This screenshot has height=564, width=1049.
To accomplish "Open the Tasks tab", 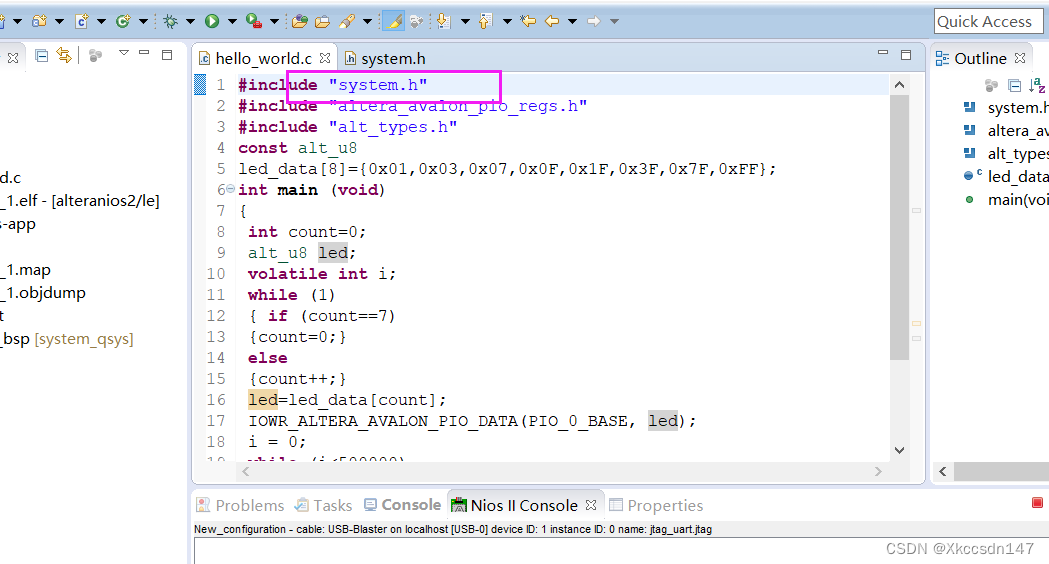I will tap(324, 505).
